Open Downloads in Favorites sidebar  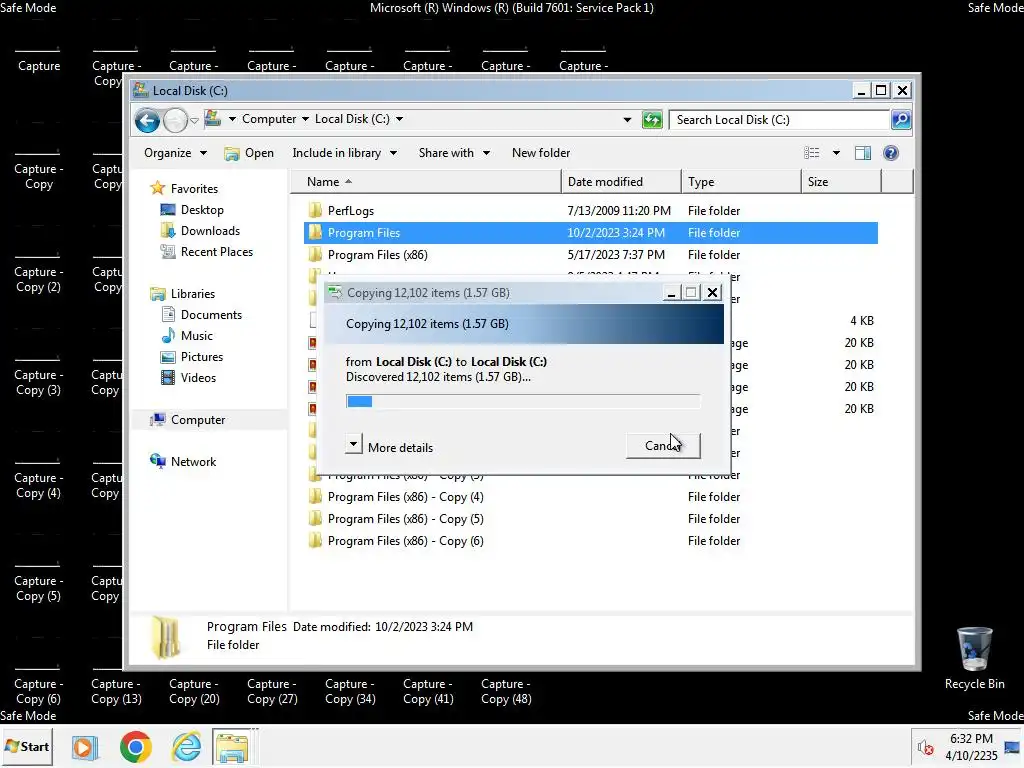pos(200,231)
